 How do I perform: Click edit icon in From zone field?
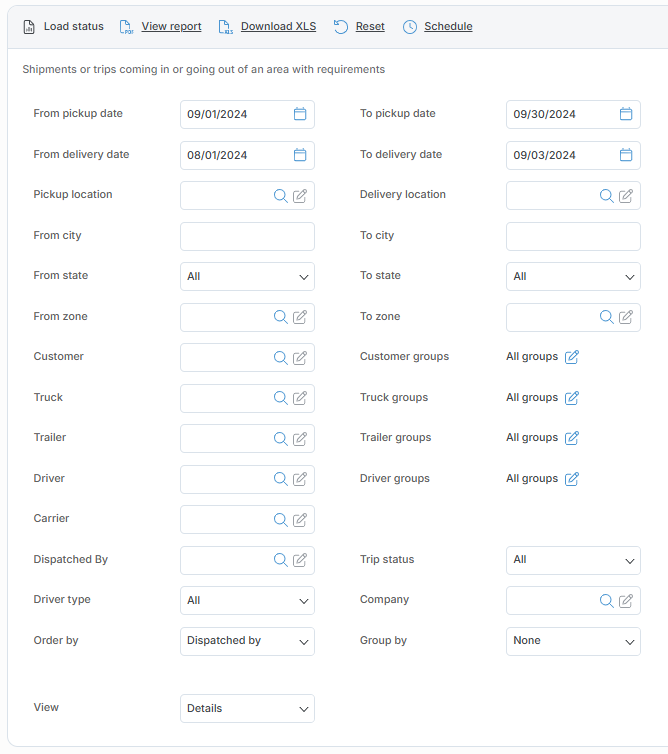(300, 317)
